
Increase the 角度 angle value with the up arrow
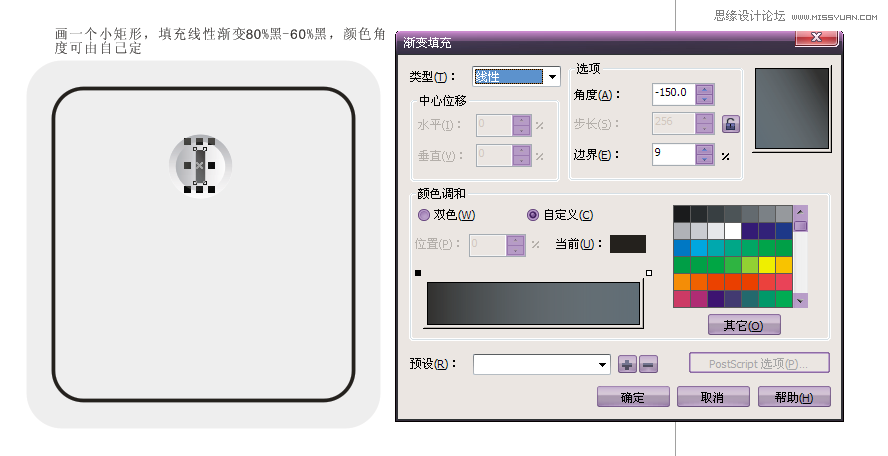tap(705, 88)
